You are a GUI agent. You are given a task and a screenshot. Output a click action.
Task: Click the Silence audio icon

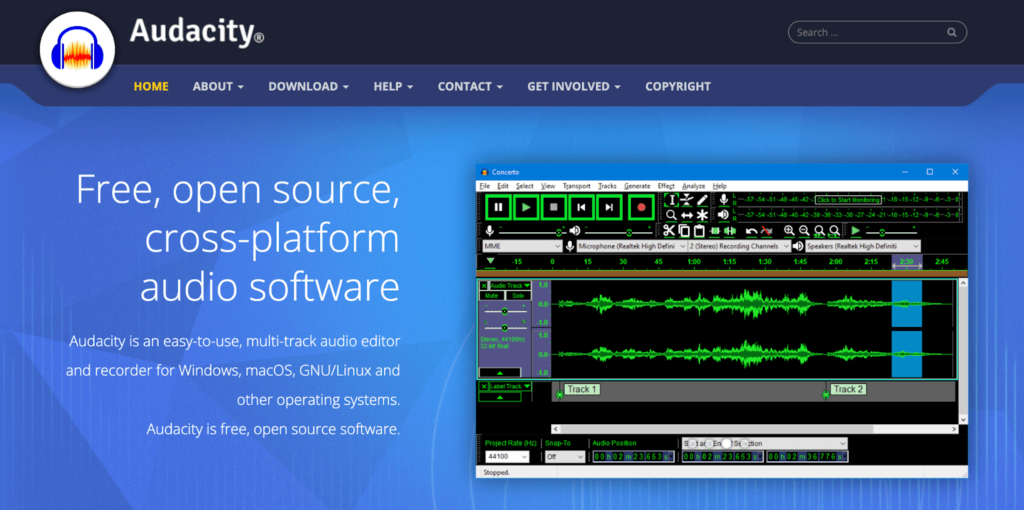click(729, 231)
